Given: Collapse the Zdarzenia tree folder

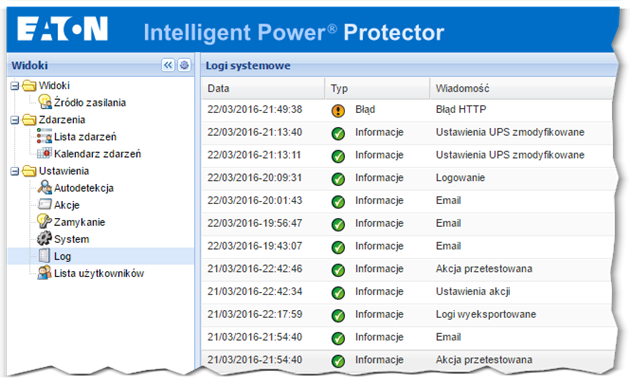Looking at the screenshot, I should tap(14, 120).
